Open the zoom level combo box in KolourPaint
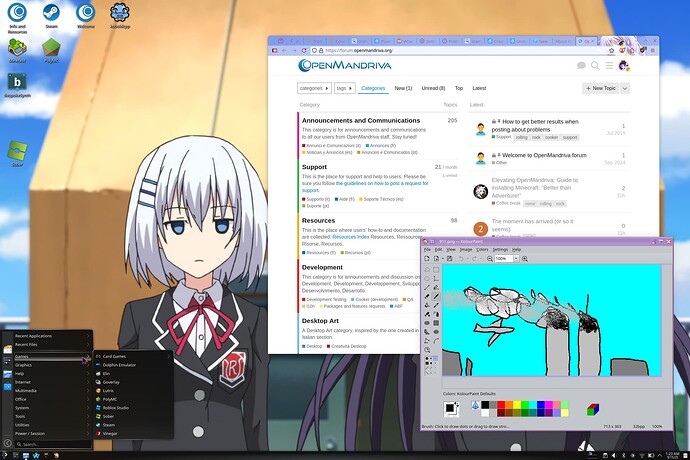Screen dimensions: 690x460 coord(506,258)
